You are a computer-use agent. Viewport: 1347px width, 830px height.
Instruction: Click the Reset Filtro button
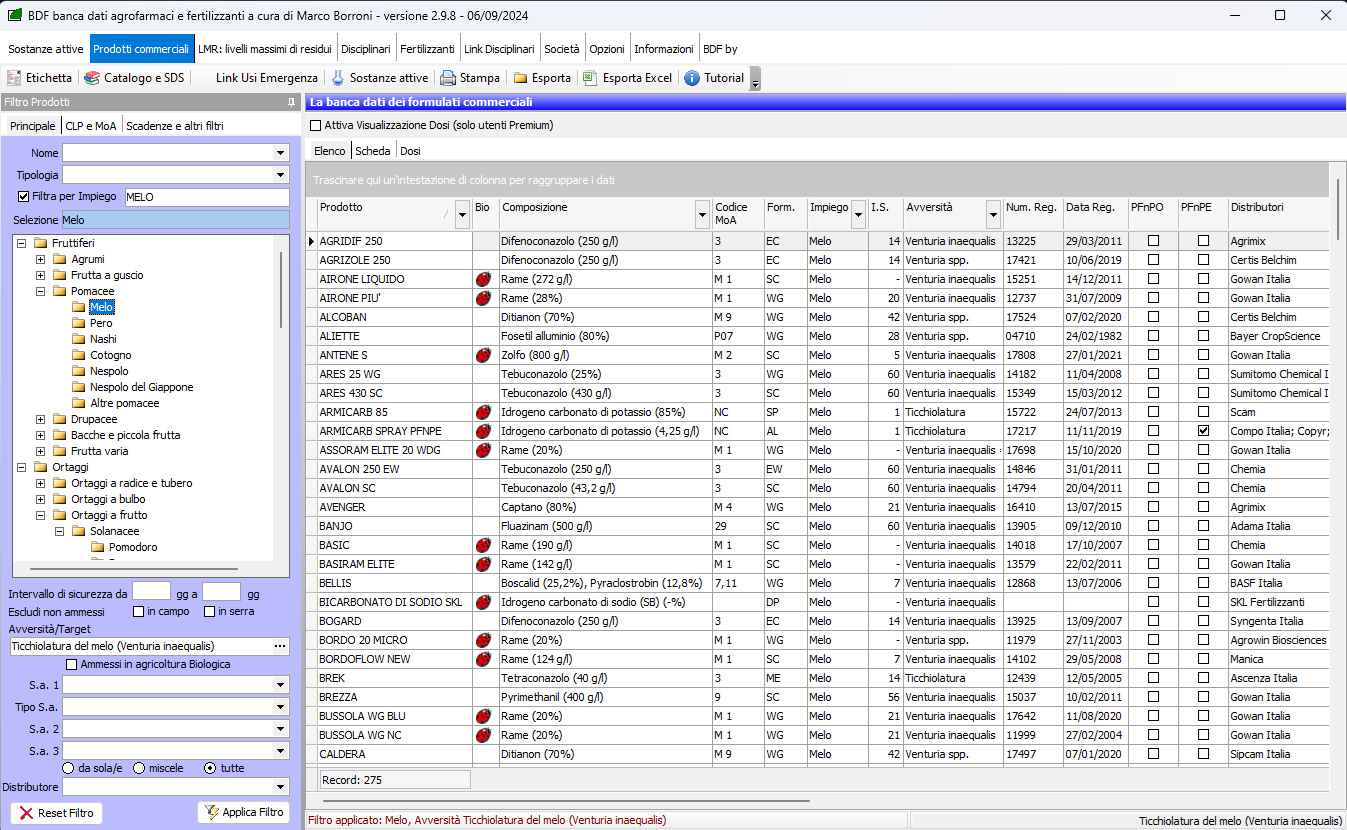point(57,813)
